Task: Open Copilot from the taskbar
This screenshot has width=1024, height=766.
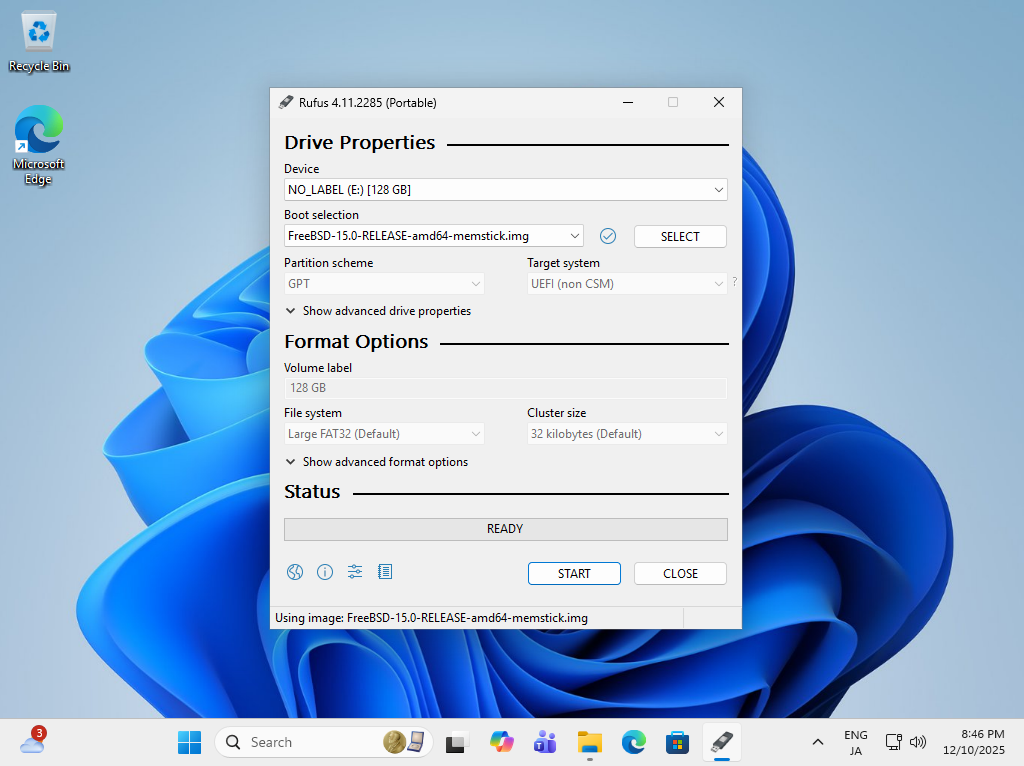Action: coord(501,742)
